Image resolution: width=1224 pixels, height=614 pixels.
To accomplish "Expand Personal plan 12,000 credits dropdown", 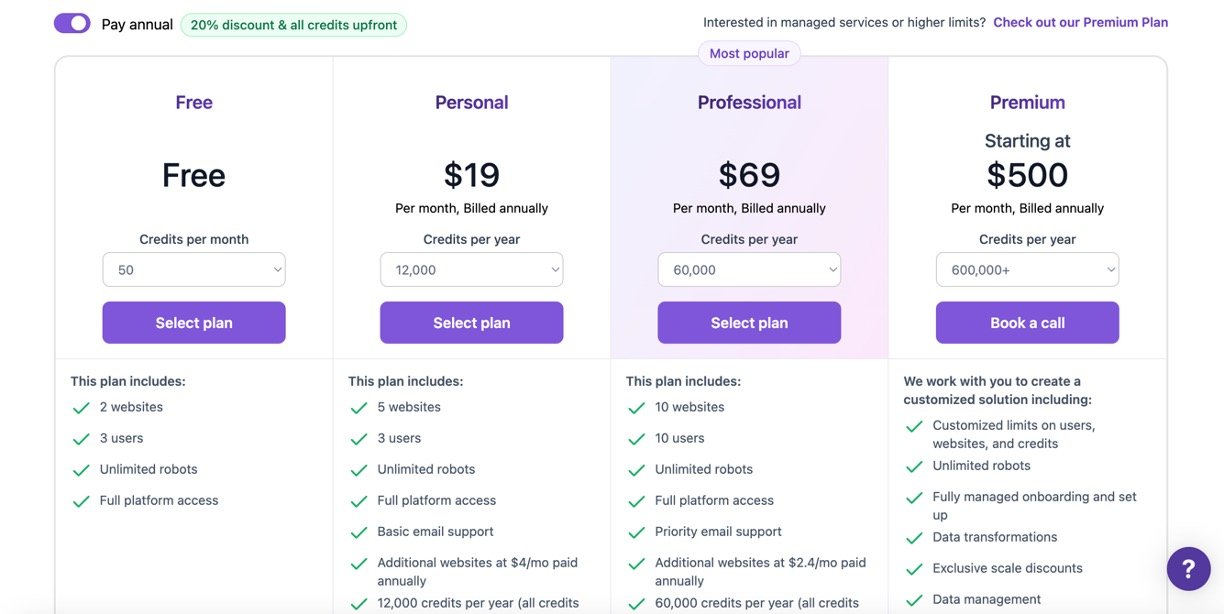I will [471, 270].
